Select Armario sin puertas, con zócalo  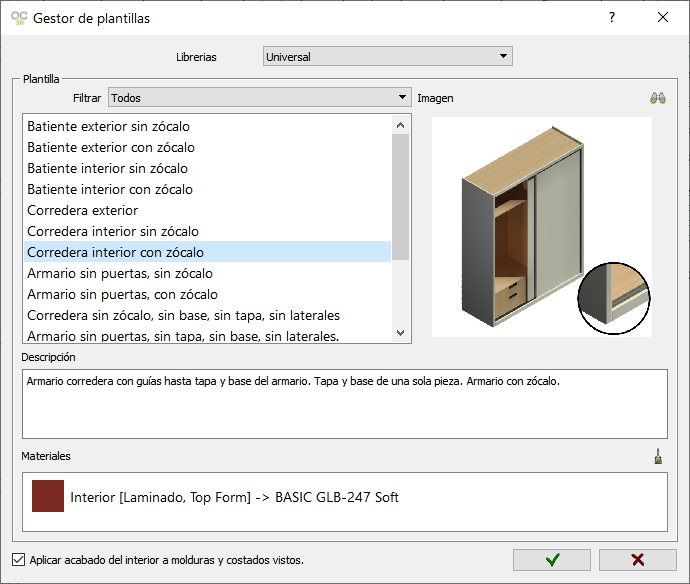(207, 294)
